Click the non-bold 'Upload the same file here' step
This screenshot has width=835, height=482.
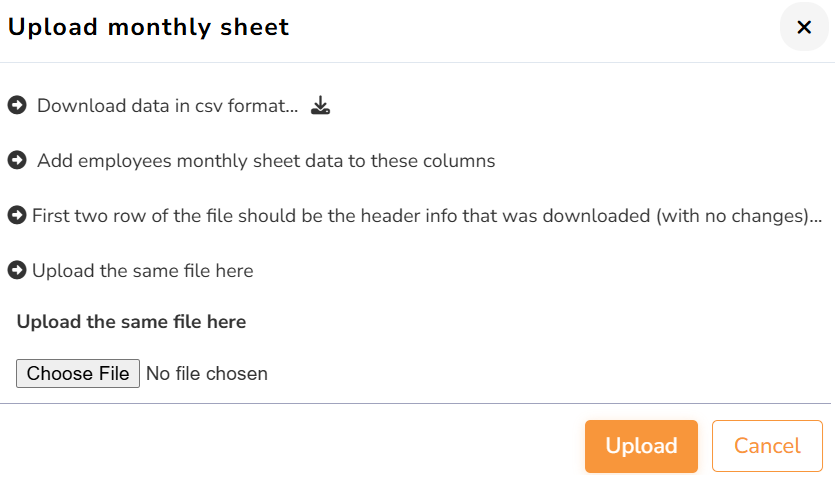pyautogui.click(x=142, y=271)
